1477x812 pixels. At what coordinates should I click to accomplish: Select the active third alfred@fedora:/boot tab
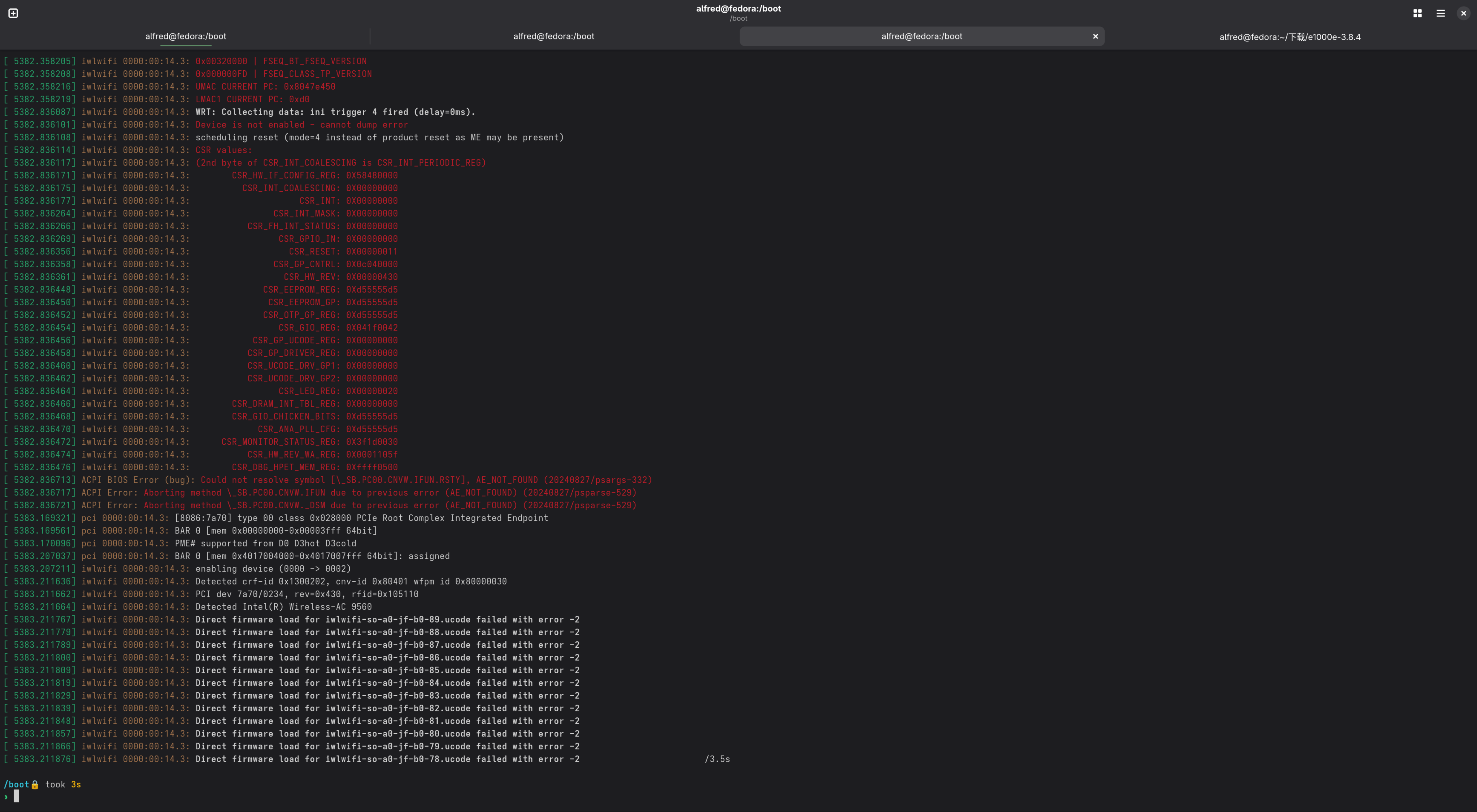pyautogui.click(x=921, y=36)
